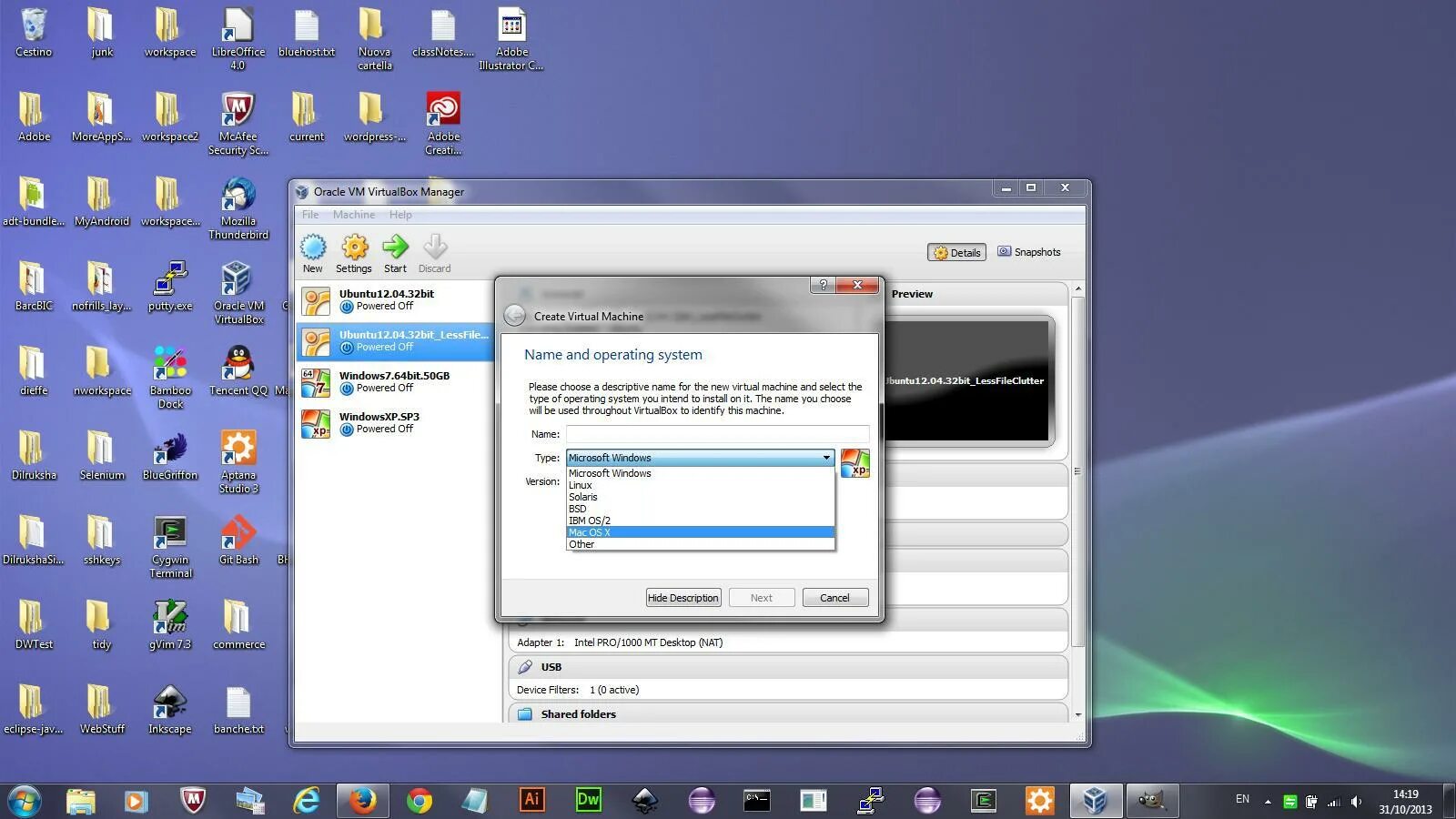
Task: Click the Windows Start orb
Action: (25, 800)
